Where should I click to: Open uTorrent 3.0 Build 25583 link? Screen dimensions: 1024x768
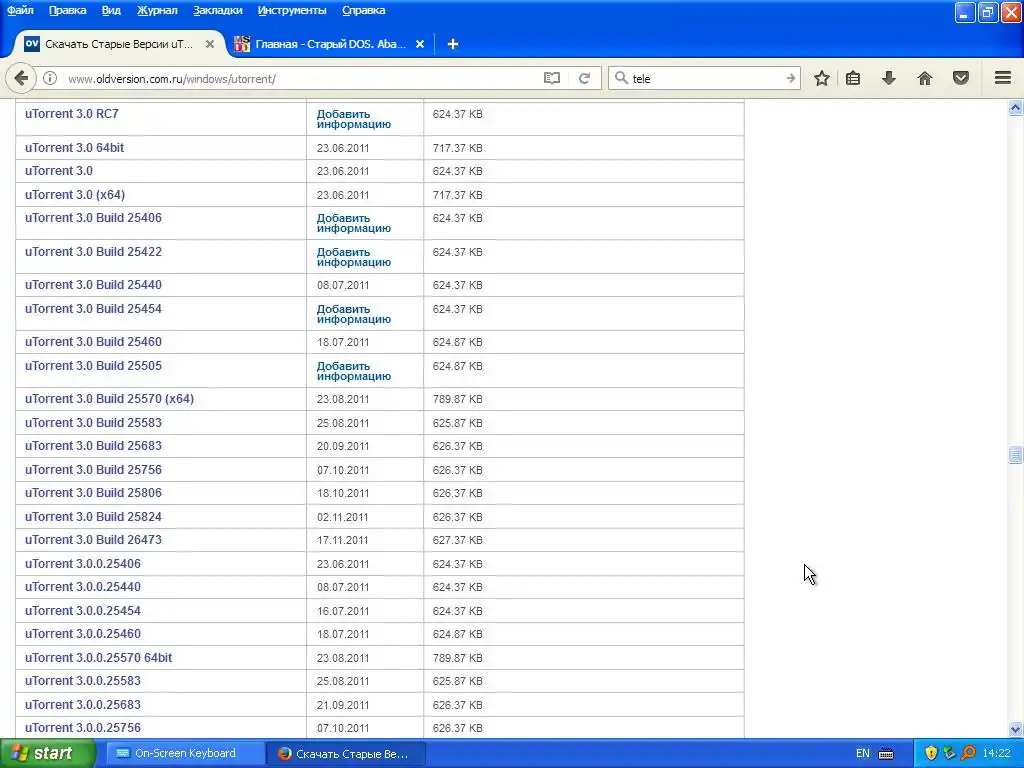coord(93,423)
